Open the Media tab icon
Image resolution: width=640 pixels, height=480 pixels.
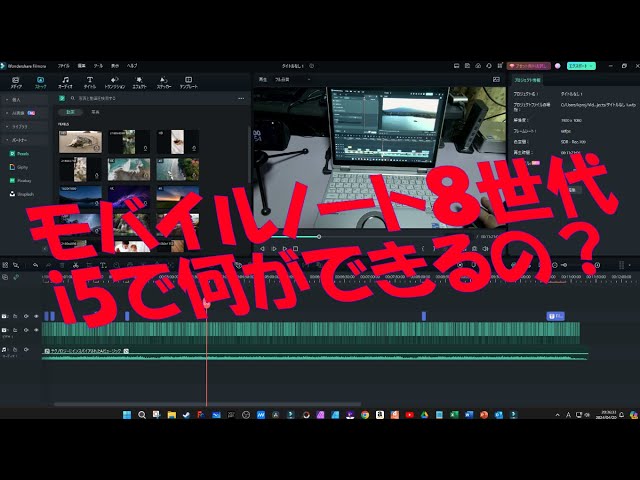(16, 82)
